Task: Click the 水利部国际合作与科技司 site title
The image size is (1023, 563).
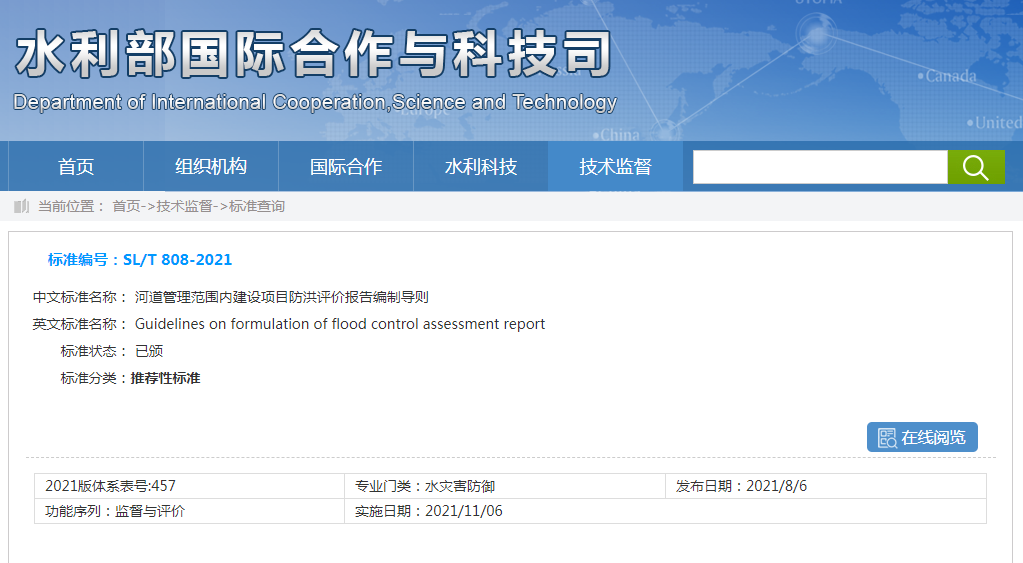Action: pyautogui.click(x=312, y=53)
